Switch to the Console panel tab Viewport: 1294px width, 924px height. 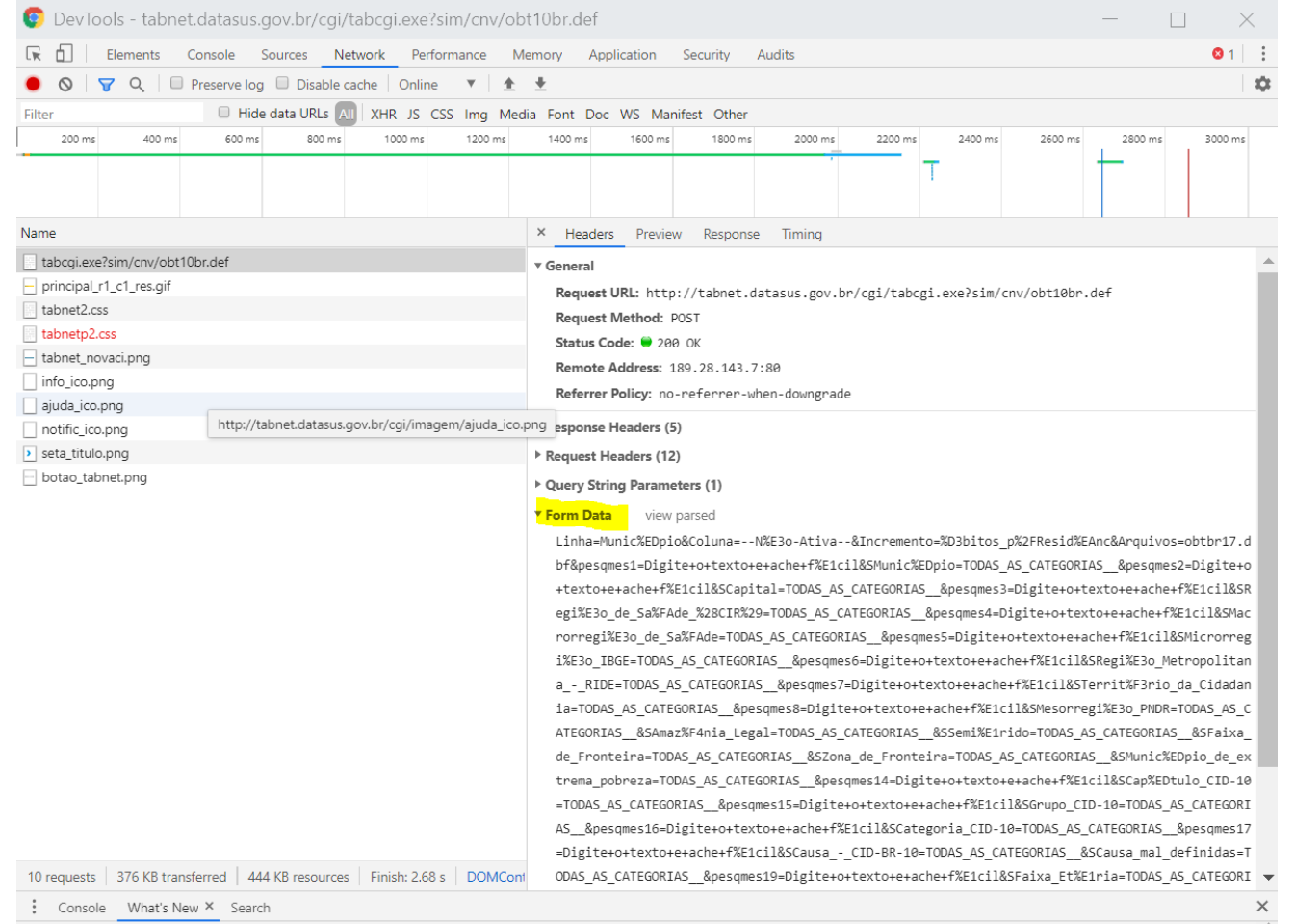(x=211, y=55)
